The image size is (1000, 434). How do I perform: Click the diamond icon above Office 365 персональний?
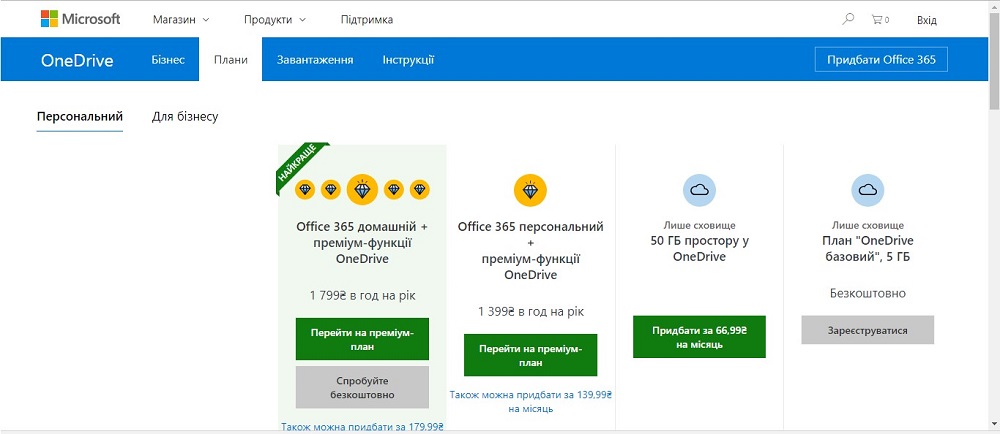[531, 190]
